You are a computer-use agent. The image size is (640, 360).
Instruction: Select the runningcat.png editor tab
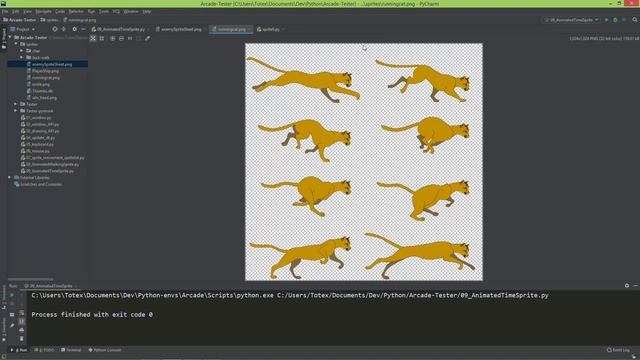pyautogui.click(x=231, y=29)
